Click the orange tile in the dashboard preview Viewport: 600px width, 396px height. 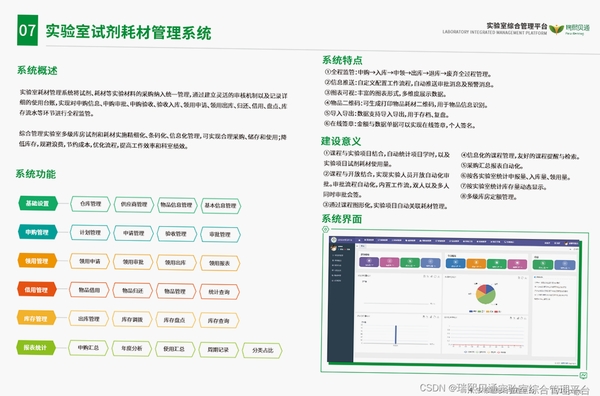pyautogui.click(x=476, y=264)
